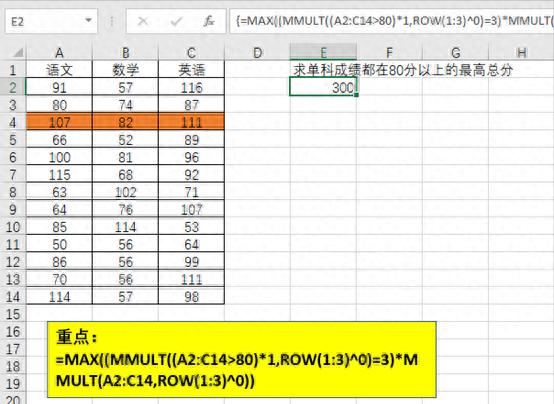Select row 9 header
Image resolution: width=554 pixels, height=404 pixels.
coord(13,210)
